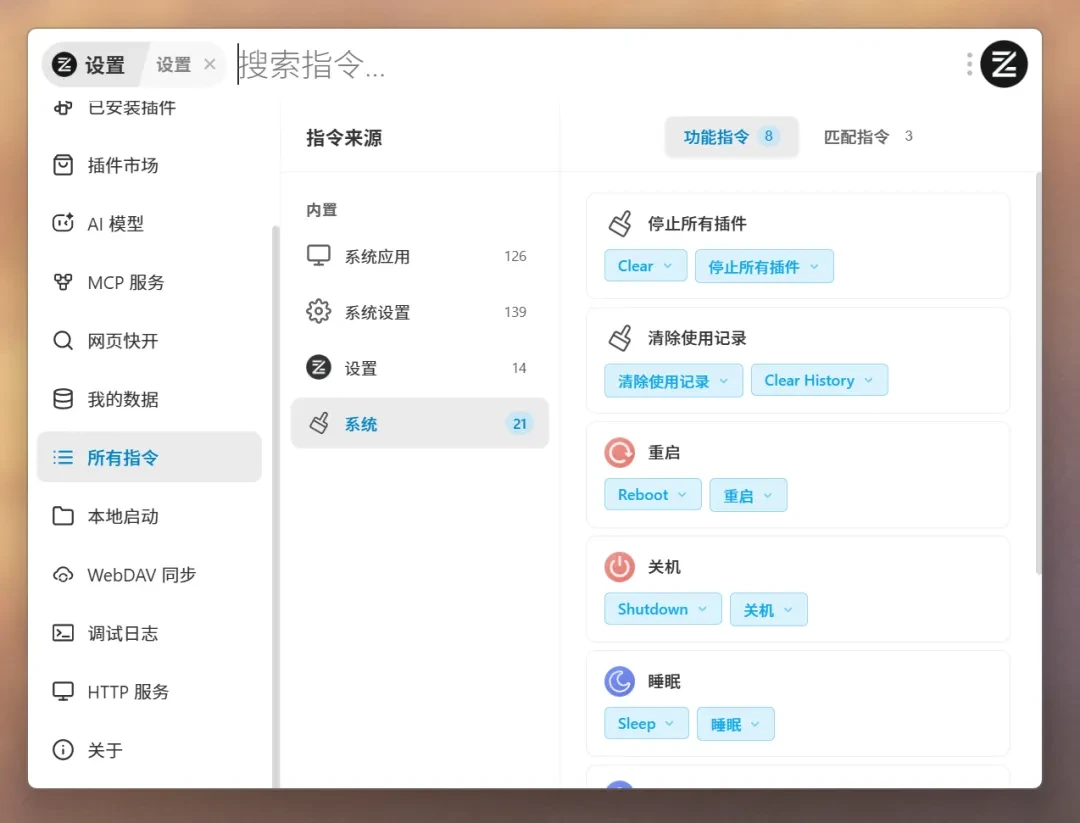Click the 搜索指令 search input field
1080x823 pixels.
[x=596, y=64]
